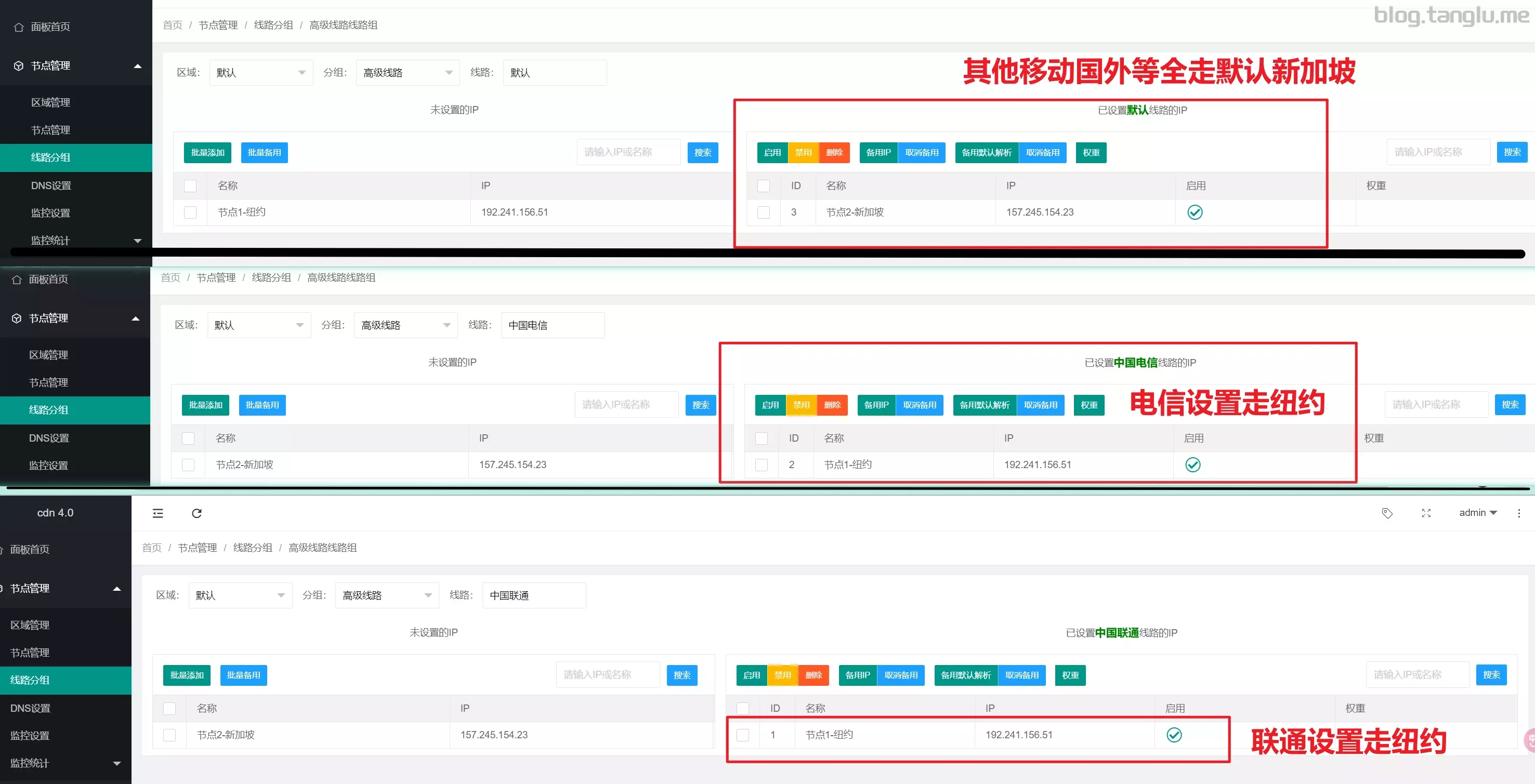Click enabled checkmark icon in 中国联通 table

click(x=1174, y=735)
